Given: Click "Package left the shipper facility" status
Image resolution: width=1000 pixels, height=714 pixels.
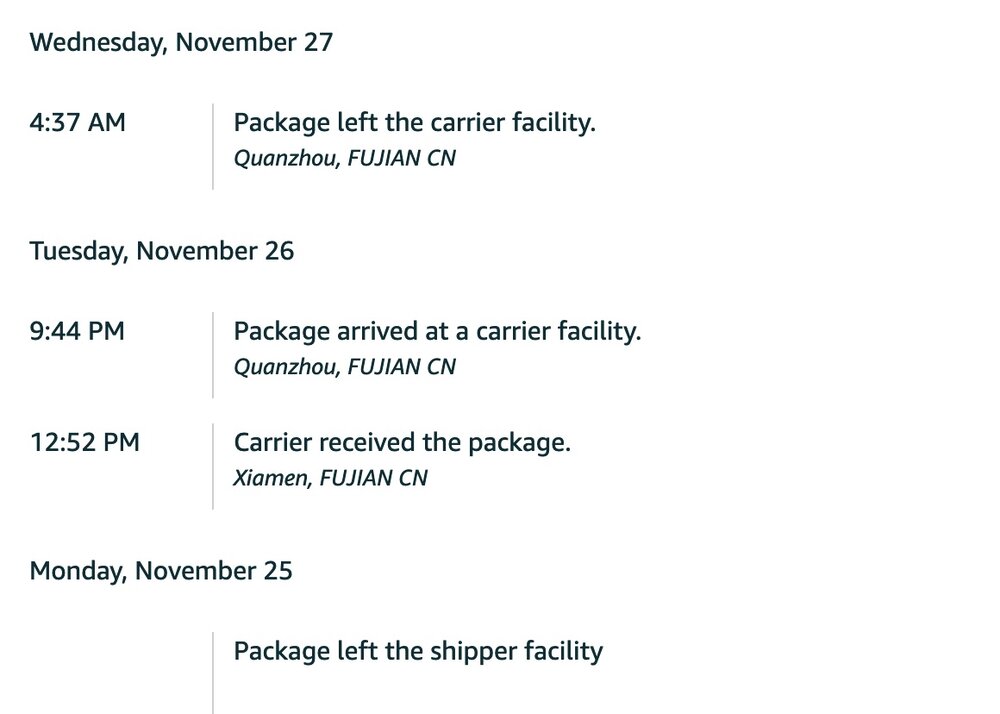Looking at the screenshot, I should click(418, 652).
